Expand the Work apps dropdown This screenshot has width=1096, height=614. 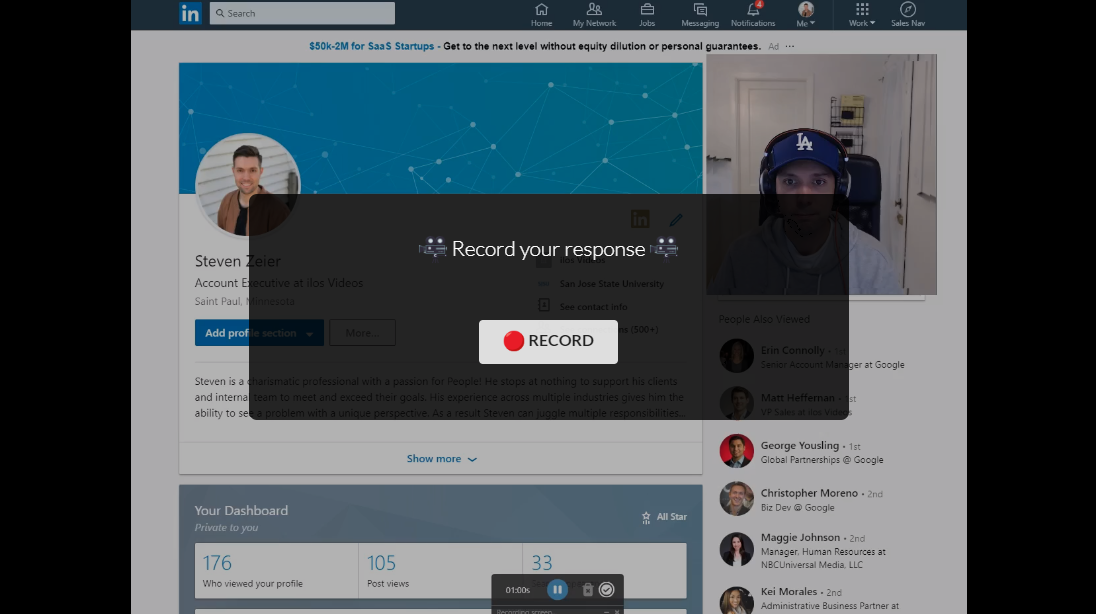point(862,14)
